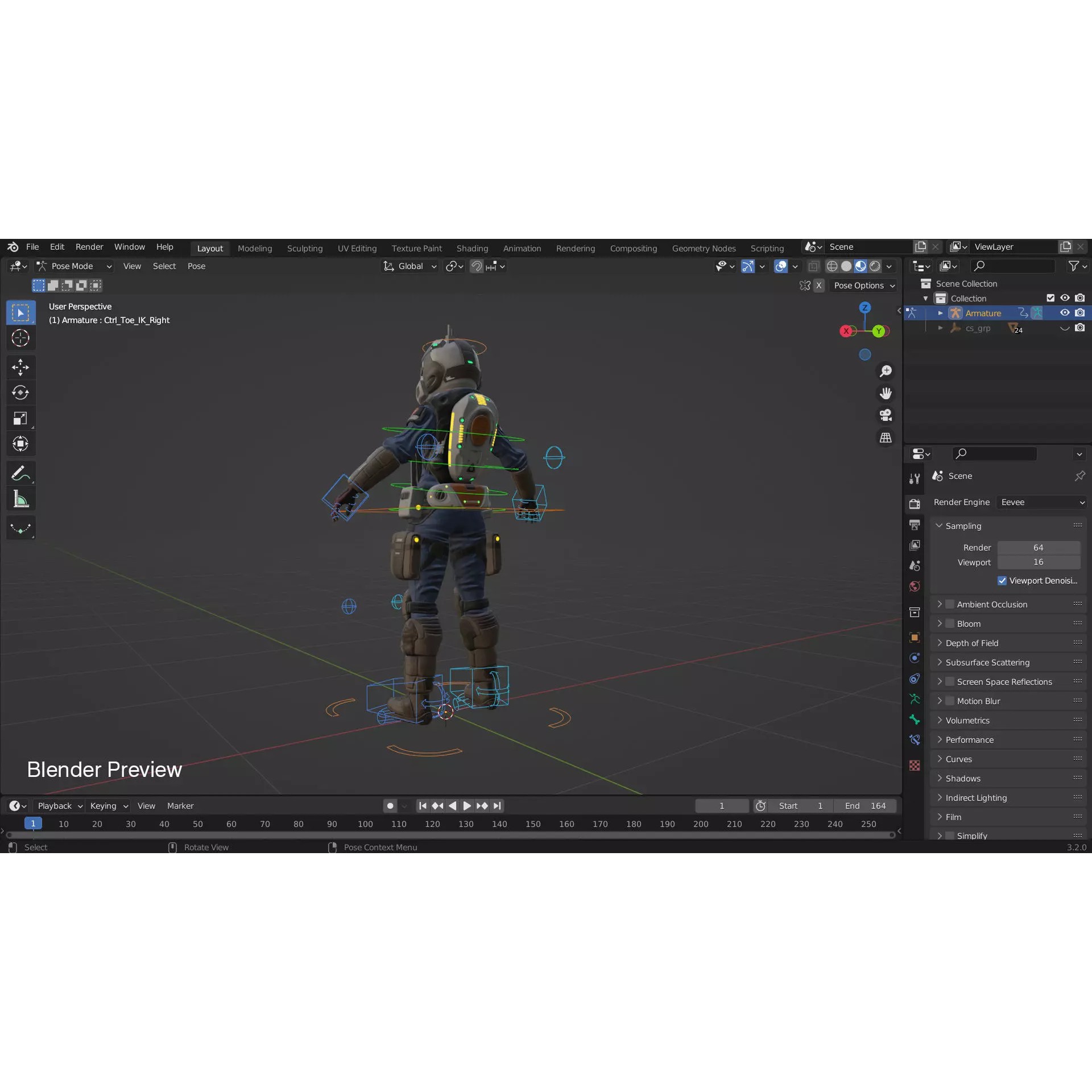Switch to the Shading workspace tab
Image resolution: width=1092 pixels, height=1092 pixels.
coord(472,249)
